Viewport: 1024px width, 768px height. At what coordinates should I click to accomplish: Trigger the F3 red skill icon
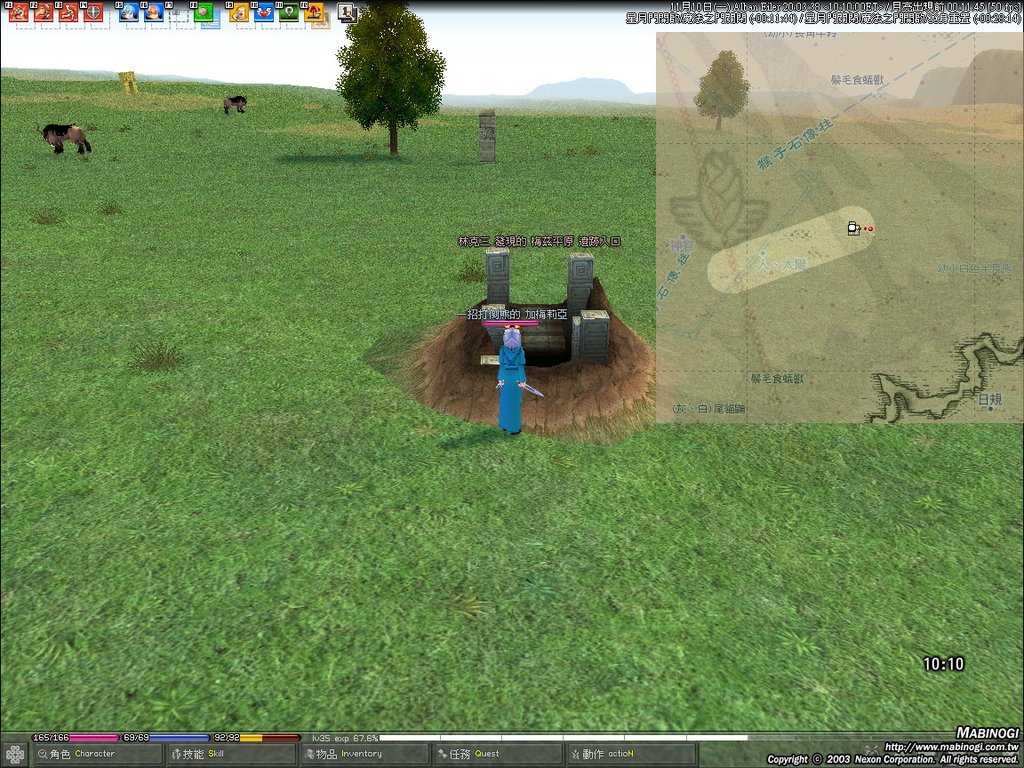point(68,12)
